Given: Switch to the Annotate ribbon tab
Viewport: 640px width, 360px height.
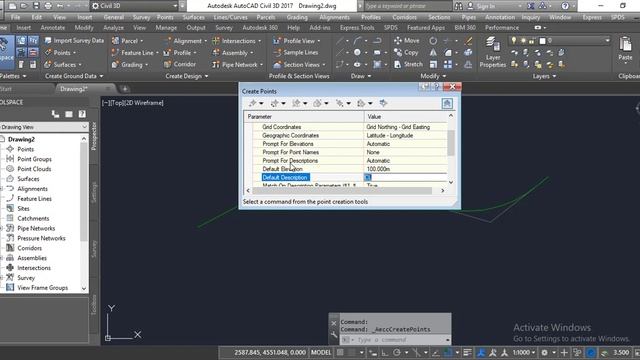Looking at the screenshot, I should [53, 27].
